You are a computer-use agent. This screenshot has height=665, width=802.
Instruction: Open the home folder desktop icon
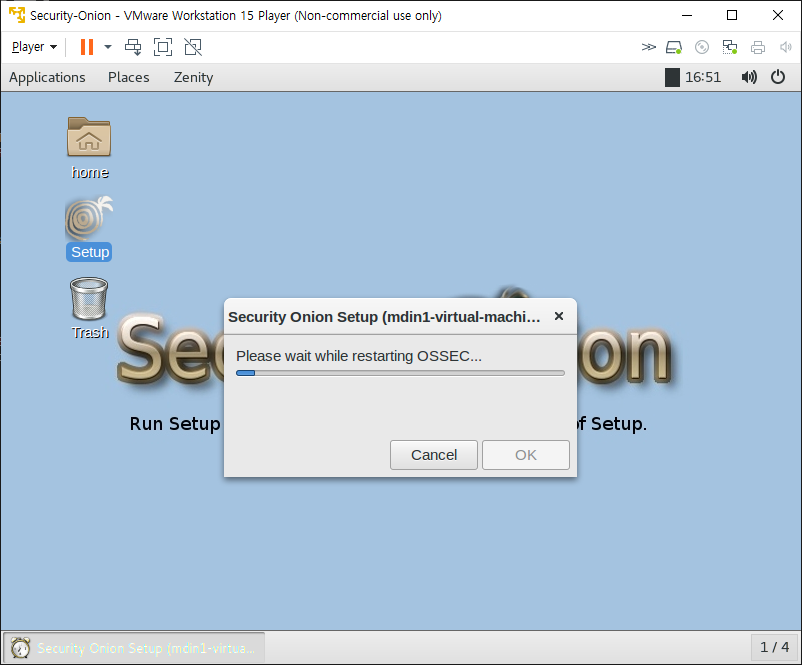point(89,148)
